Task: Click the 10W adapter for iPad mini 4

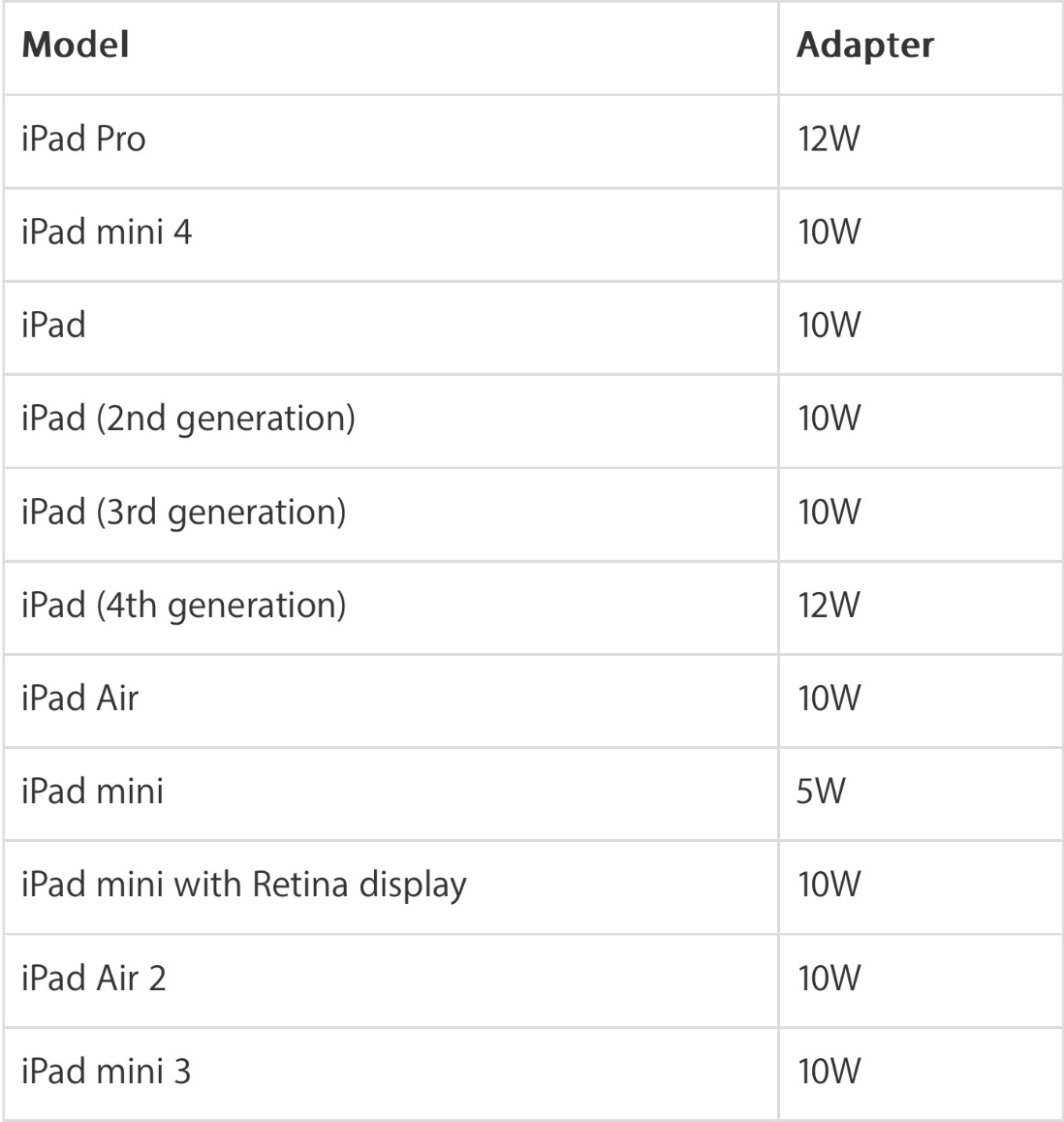Action: (829, 232)
